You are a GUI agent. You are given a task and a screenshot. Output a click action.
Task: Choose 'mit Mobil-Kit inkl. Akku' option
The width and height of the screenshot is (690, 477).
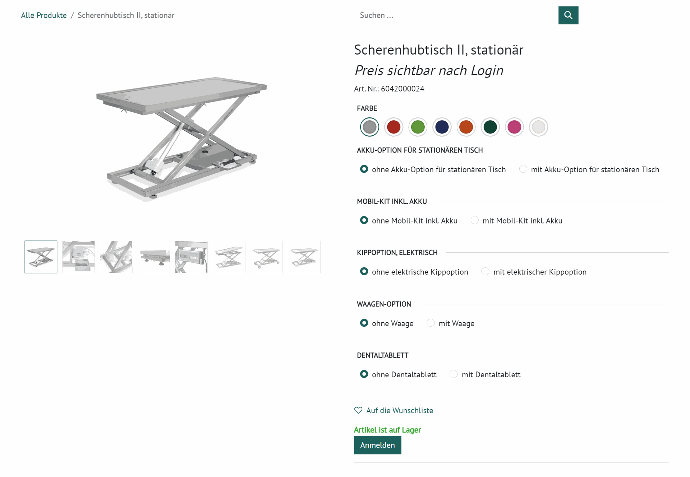pyautogui.click(x=476, y=220)
